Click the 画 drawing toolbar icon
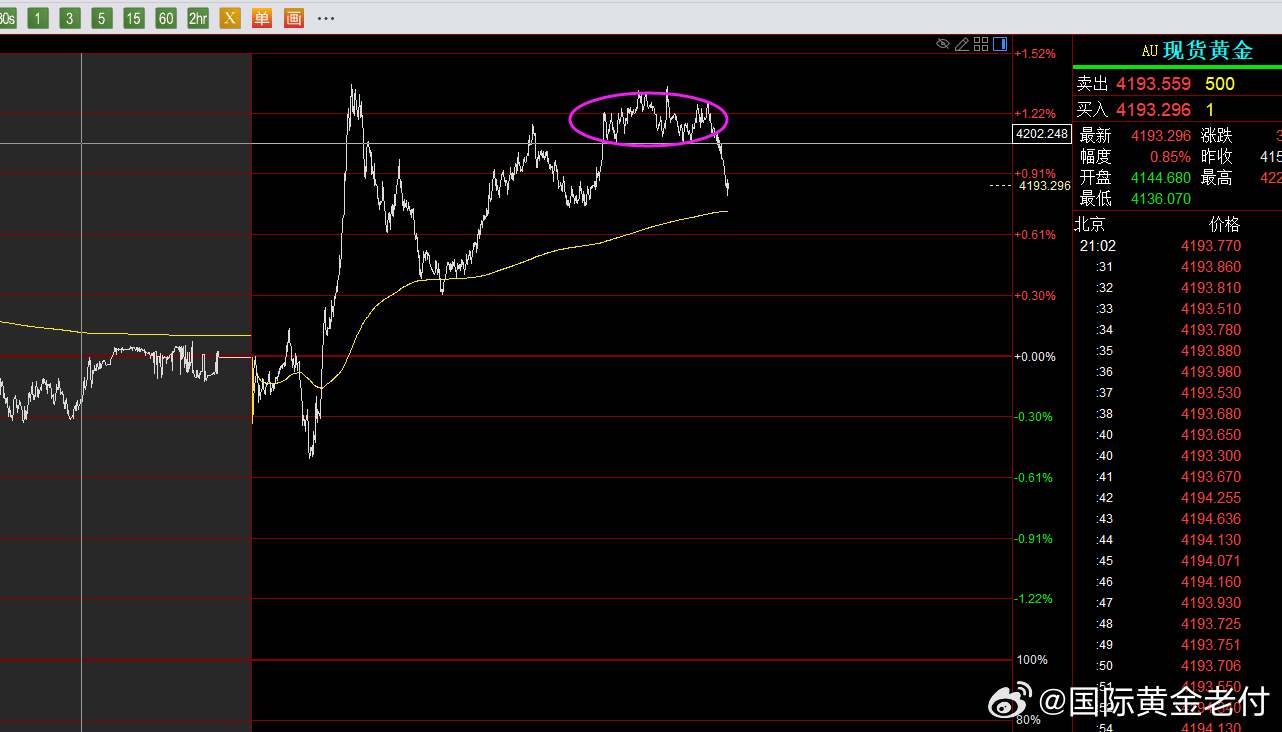Viewport: 1282px width, 732px height. point(294,18)
